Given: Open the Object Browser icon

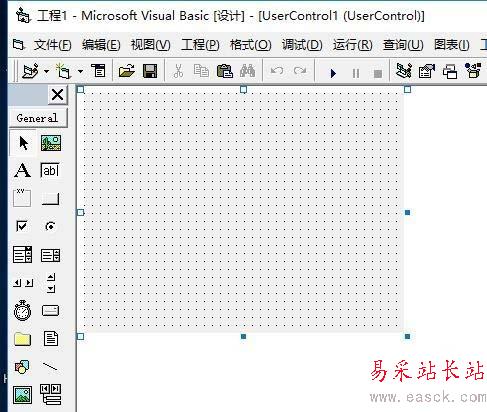Looking at the screenshot, I should tap(473, 71).
